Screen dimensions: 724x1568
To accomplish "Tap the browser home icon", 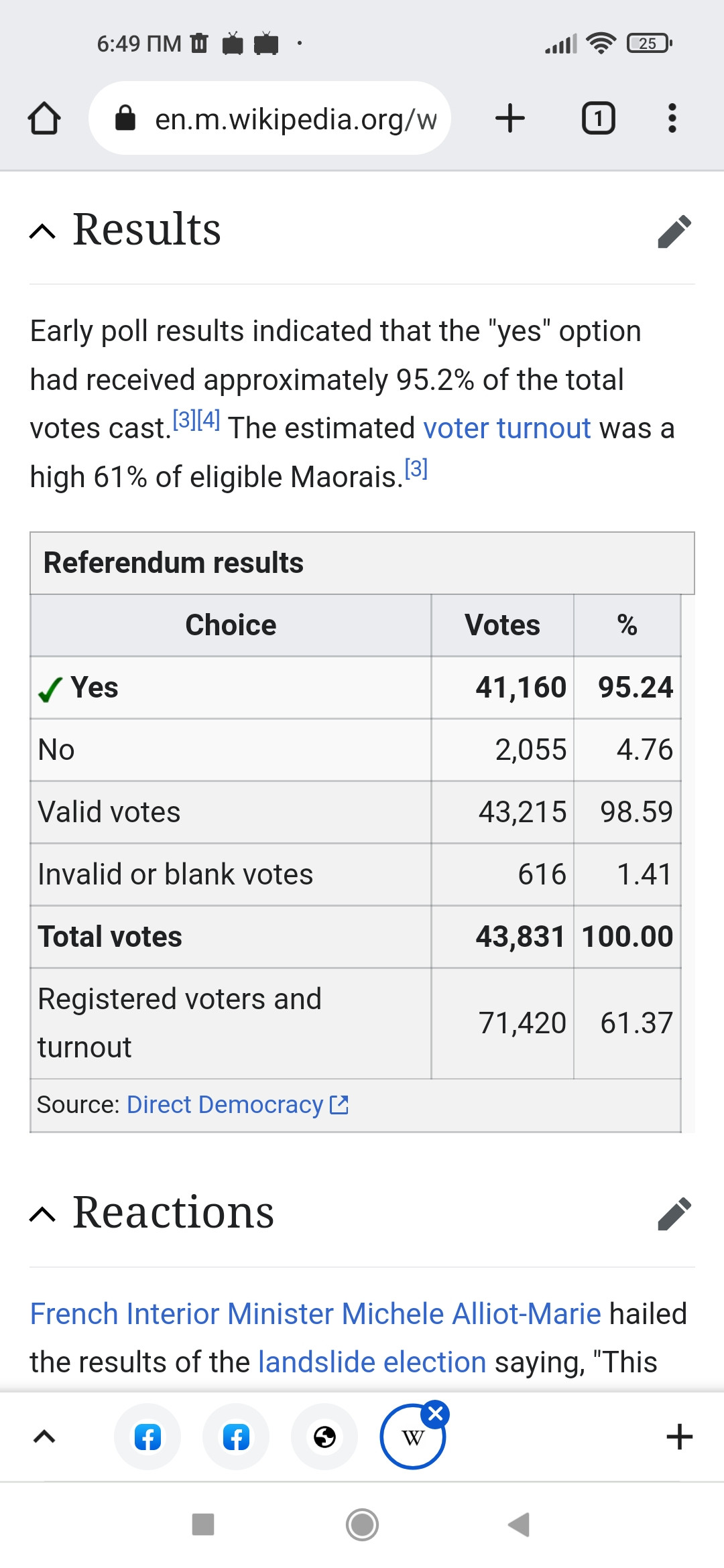I will [44, 119].
